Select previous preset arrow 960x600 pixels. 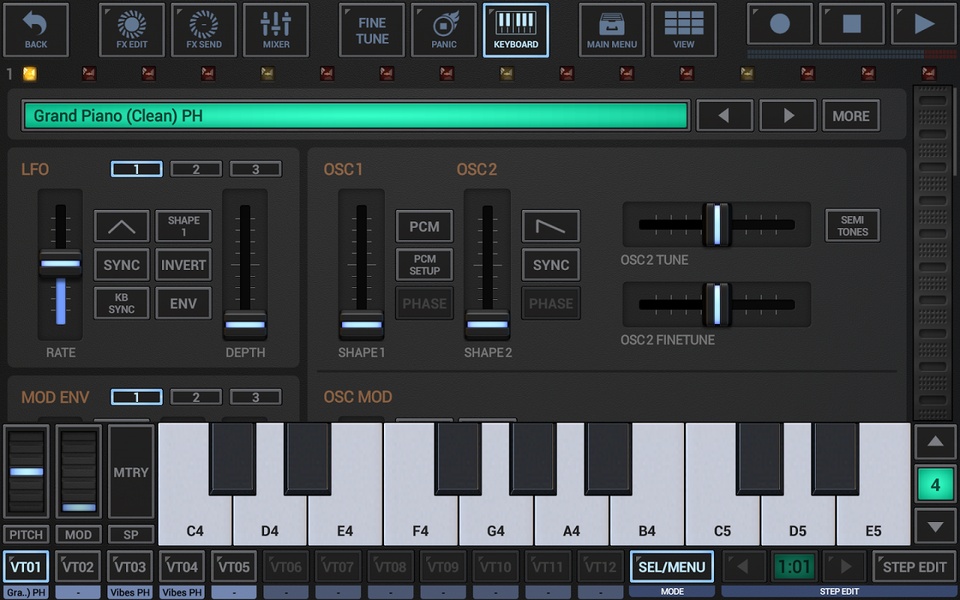pos(725,116)
